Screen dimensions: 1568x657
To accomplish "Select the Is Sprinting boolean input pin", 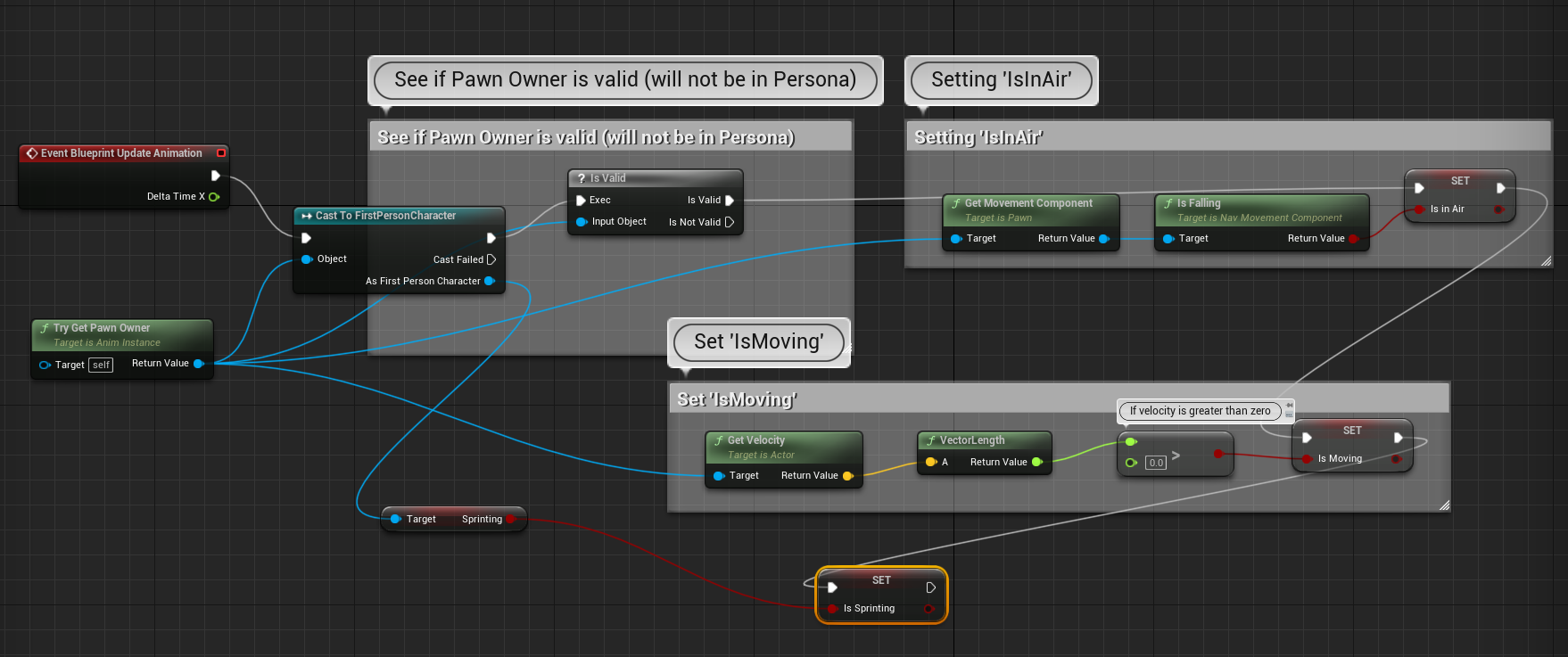I will point(833,609).
